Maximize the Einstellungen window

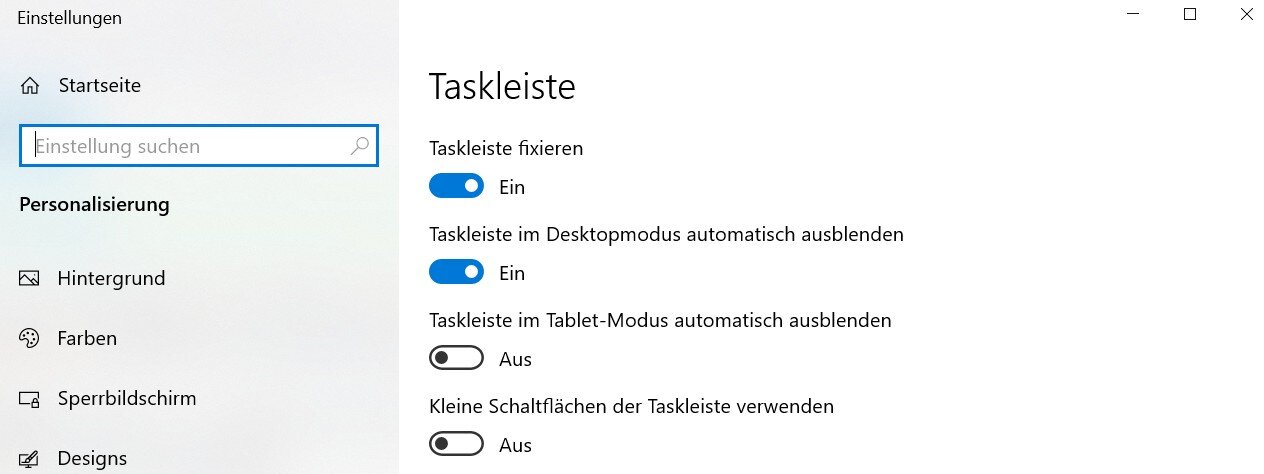coord(1190,14)
